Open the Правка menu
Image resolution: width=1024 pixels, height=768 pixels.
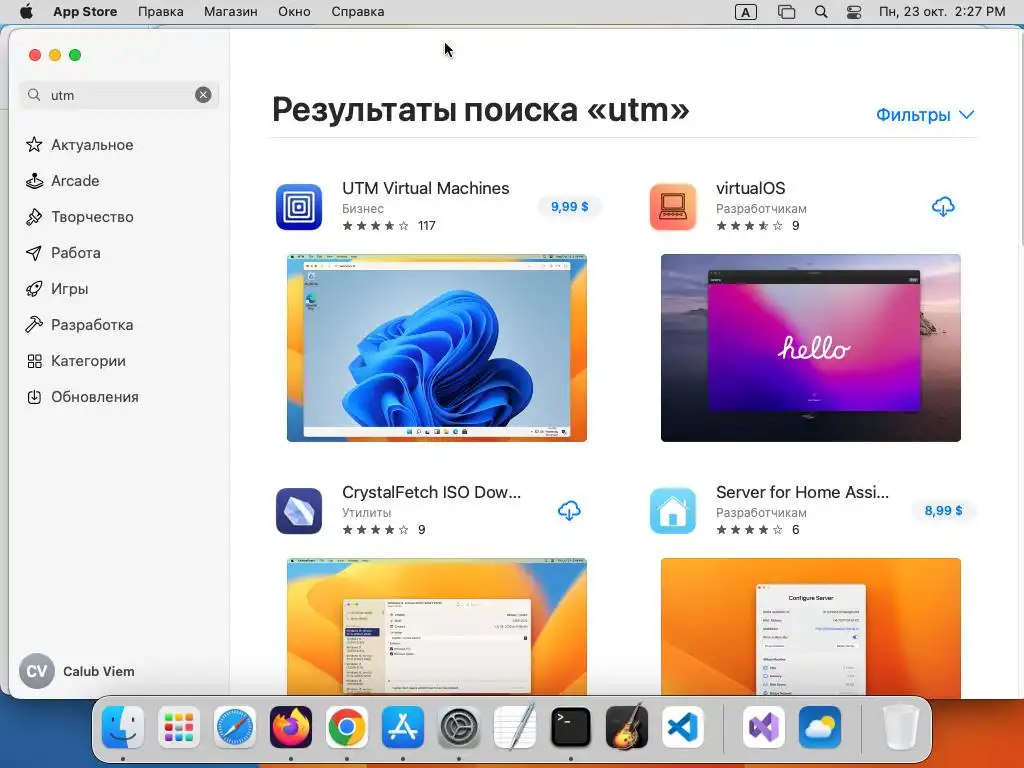(x=161, y=12)
